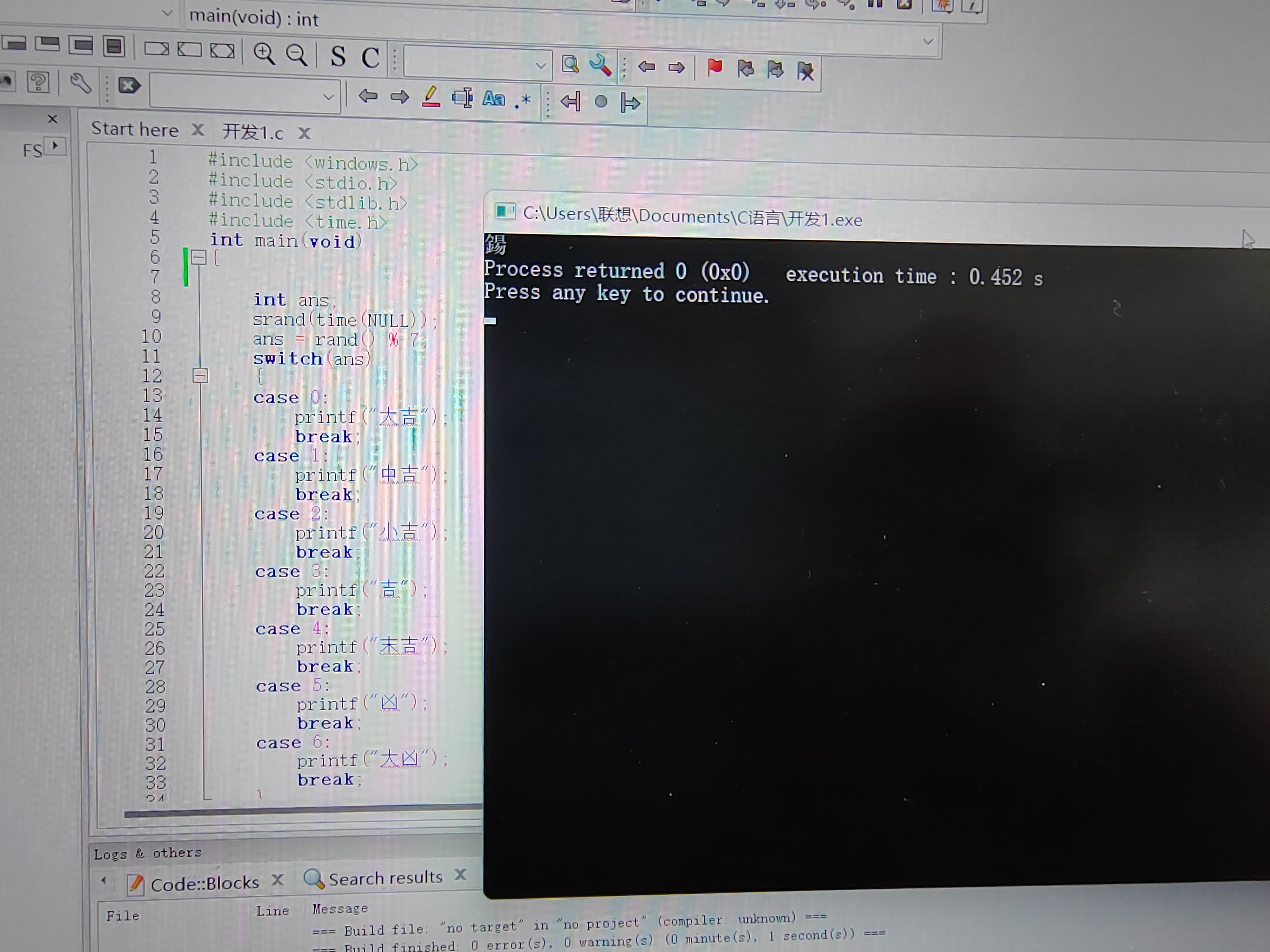Toggle the red bookmark flag
This screenshot has width=1270, height=952.
click(x=714, y=68)
